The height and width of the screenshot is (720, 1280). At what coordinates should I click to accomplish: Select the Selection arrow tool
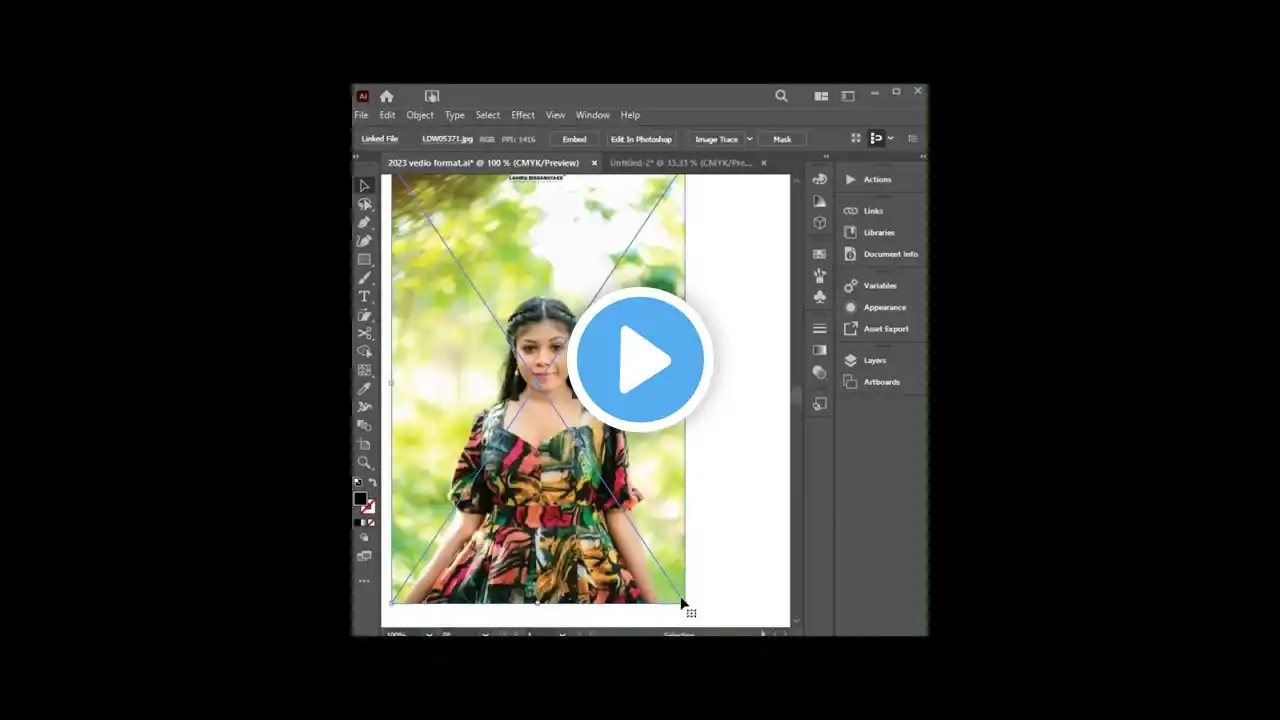[x=364, y=186]
